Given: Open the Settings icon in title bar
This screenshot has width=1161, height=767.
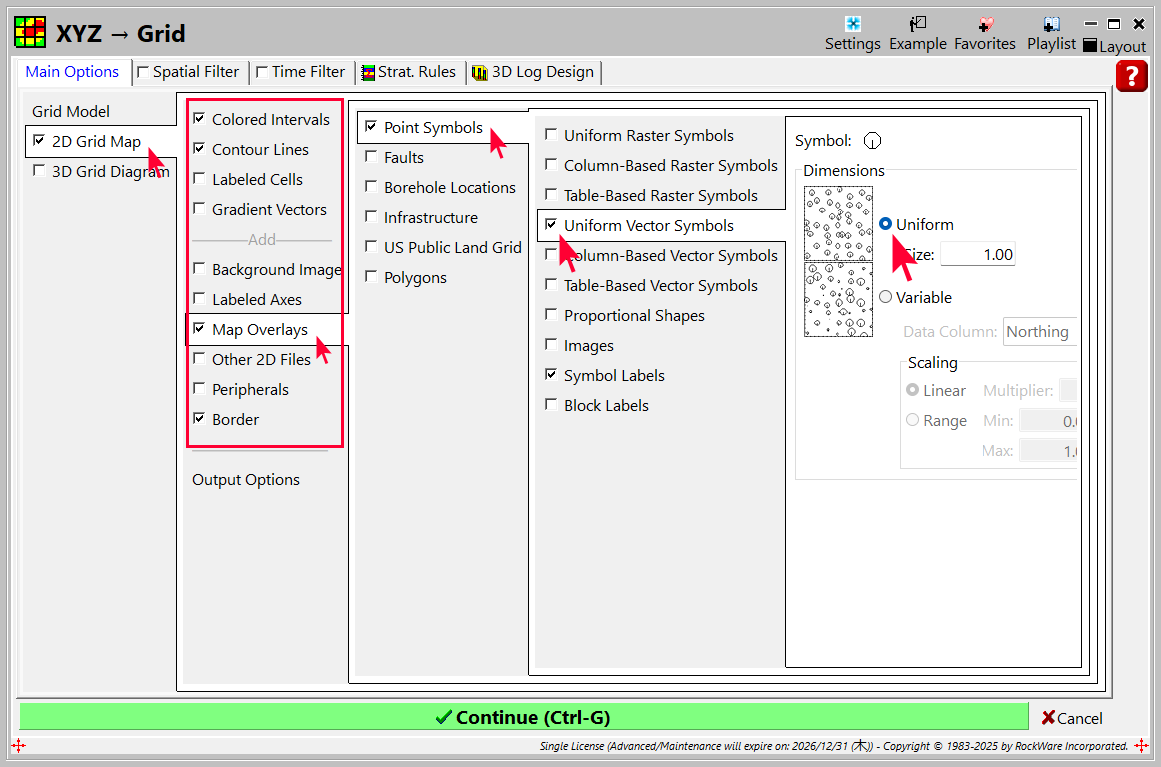Looking at the screenshot, I should pyautogui.click(x=852, y=24).
